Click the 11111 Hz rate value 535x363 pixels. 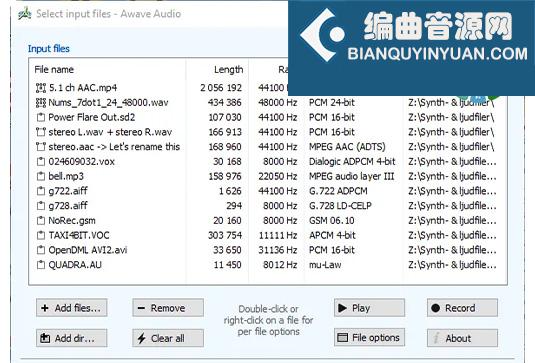tap(278, 235)
